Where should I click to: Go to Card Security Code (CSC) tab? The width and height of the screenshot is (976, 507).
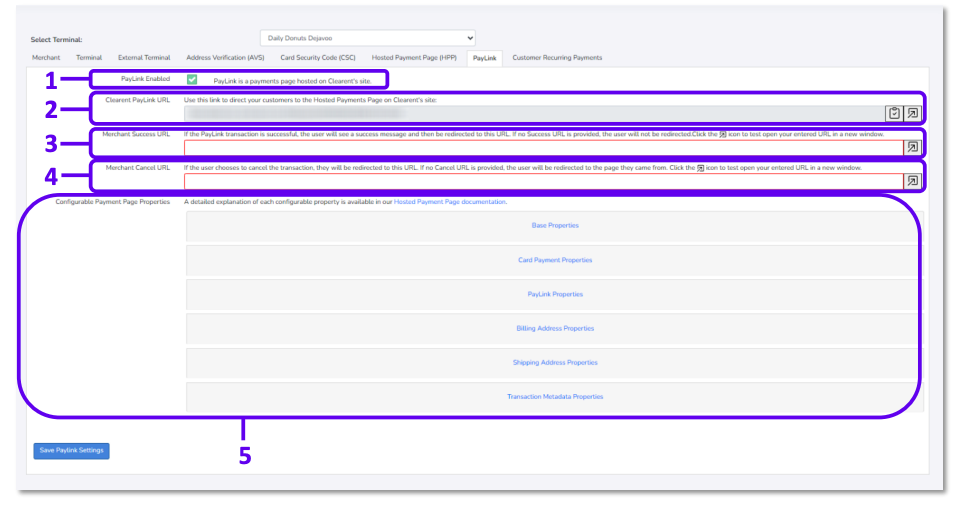318,57
